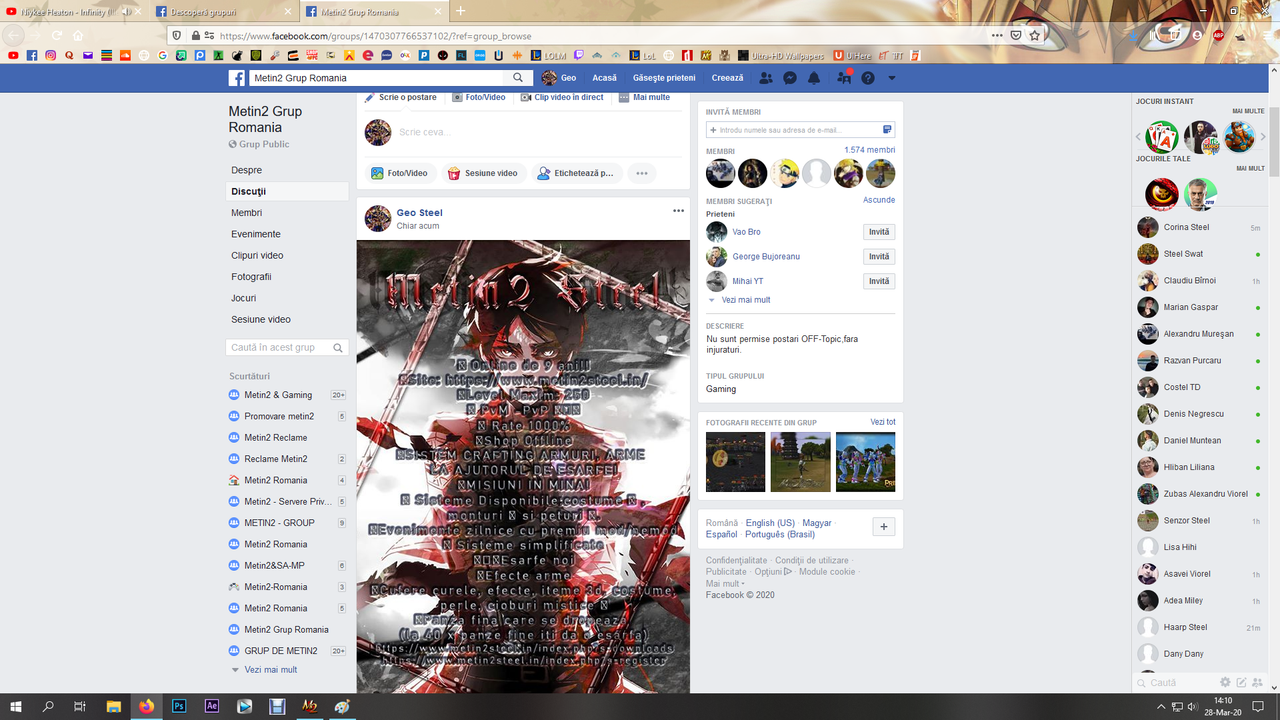This screenshot has height=720, width=1280.
Task: Expand 'Vezi mai mult' suggested members
Action: coord(746,300)
